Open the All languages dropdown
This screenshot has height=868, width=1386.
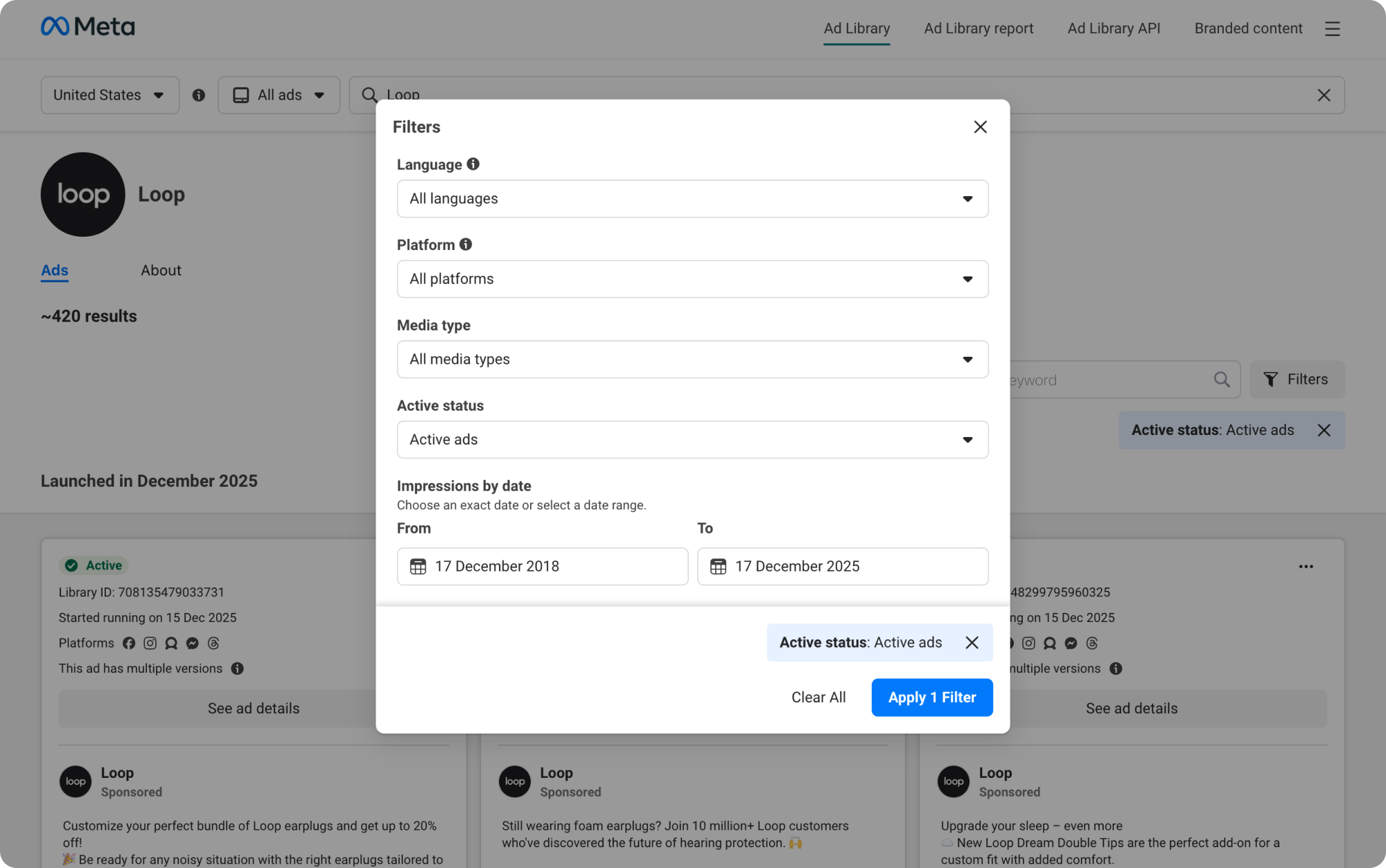[692, 199]
